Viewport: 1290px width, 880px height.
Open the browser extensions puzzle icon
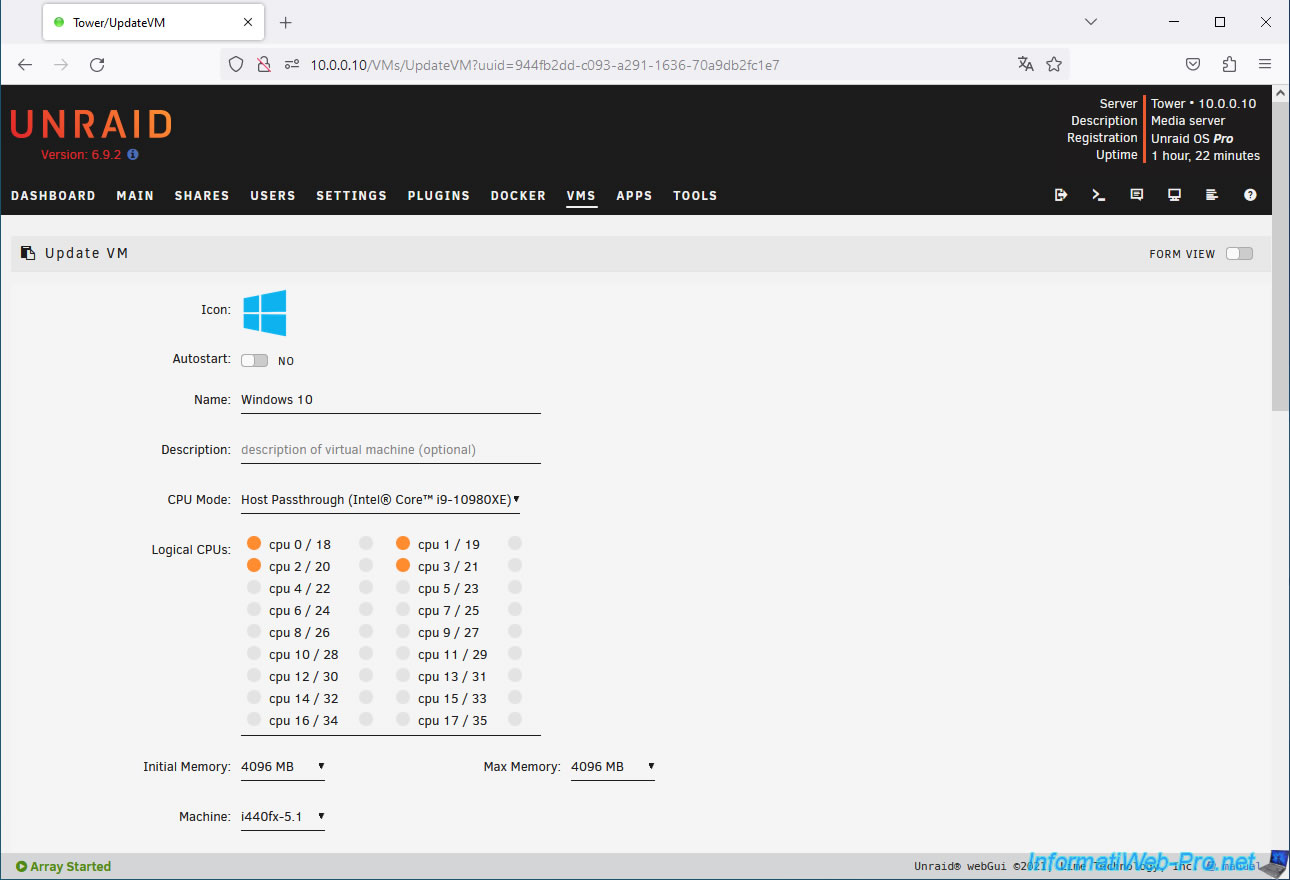coord(1229,64)
